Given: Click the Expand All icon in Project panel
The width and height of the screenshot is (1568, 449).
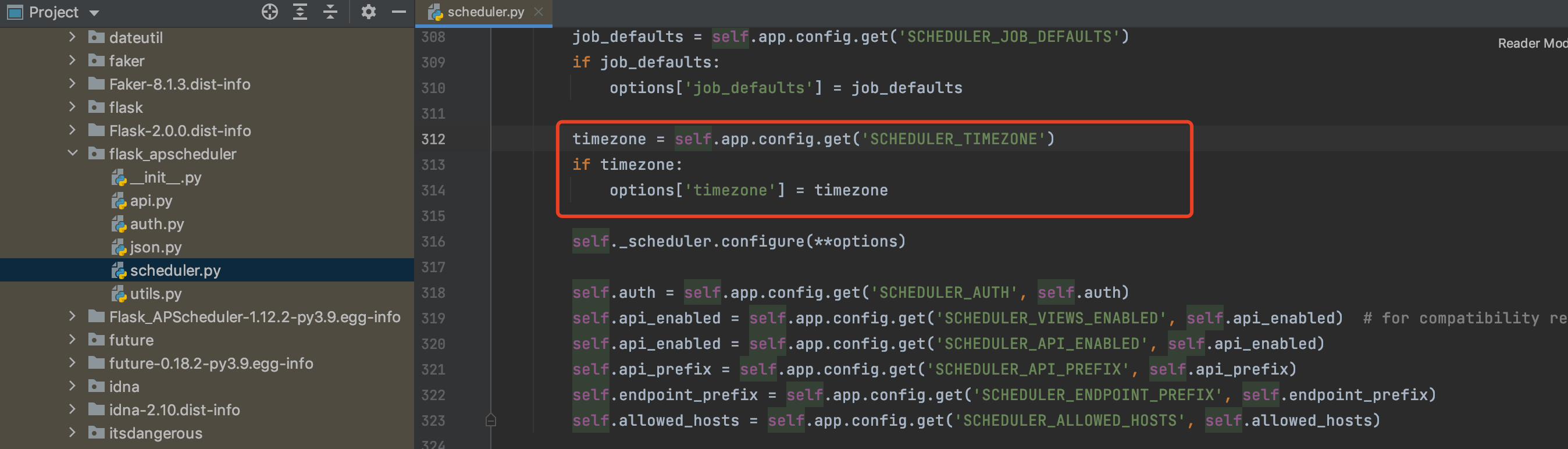Looking at the screenshot, I should 300,12.
